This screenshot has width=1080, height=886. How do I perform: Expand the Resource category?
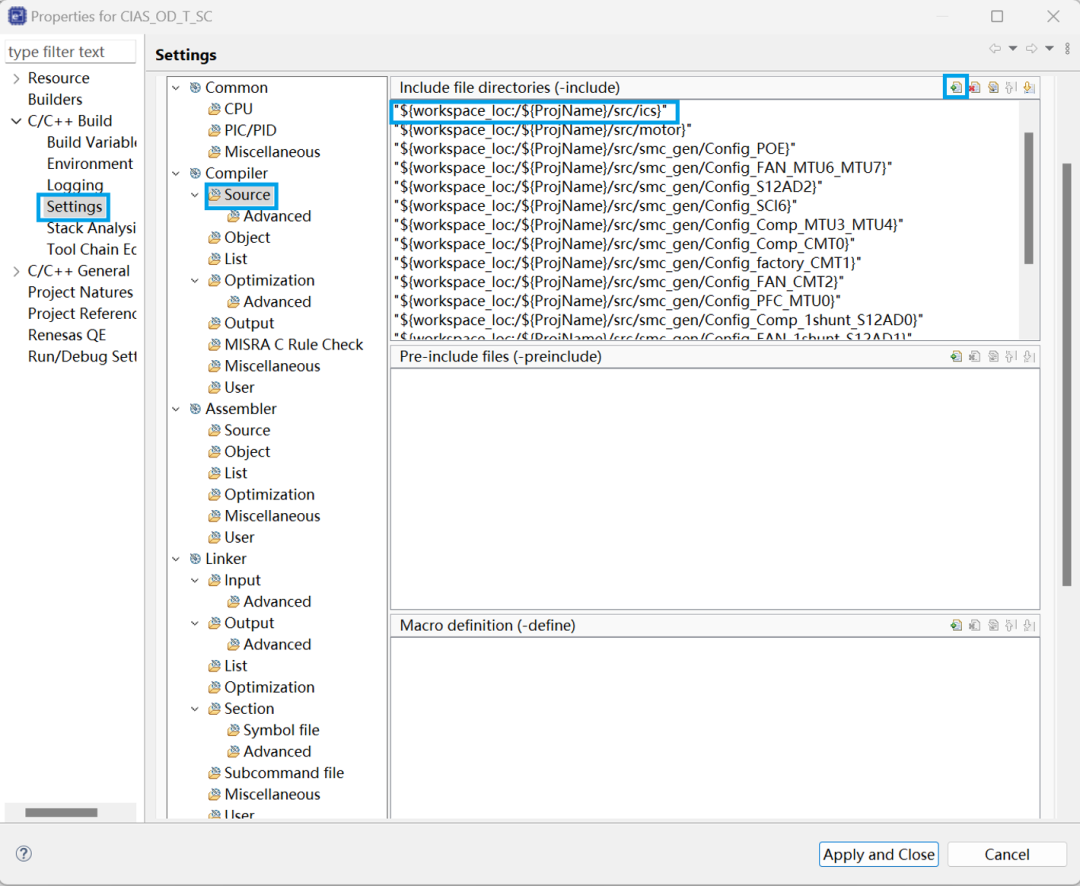(17, 79)
